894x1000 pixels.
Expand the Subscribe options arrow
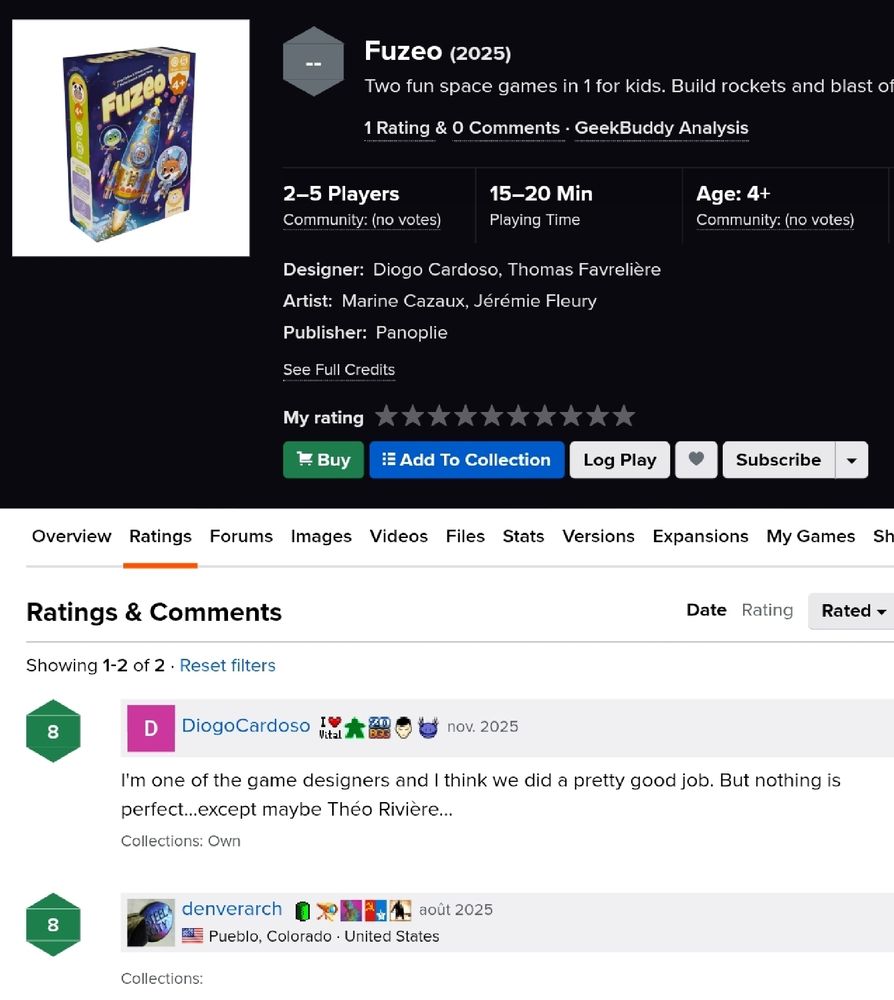click(x=851, y=460)
